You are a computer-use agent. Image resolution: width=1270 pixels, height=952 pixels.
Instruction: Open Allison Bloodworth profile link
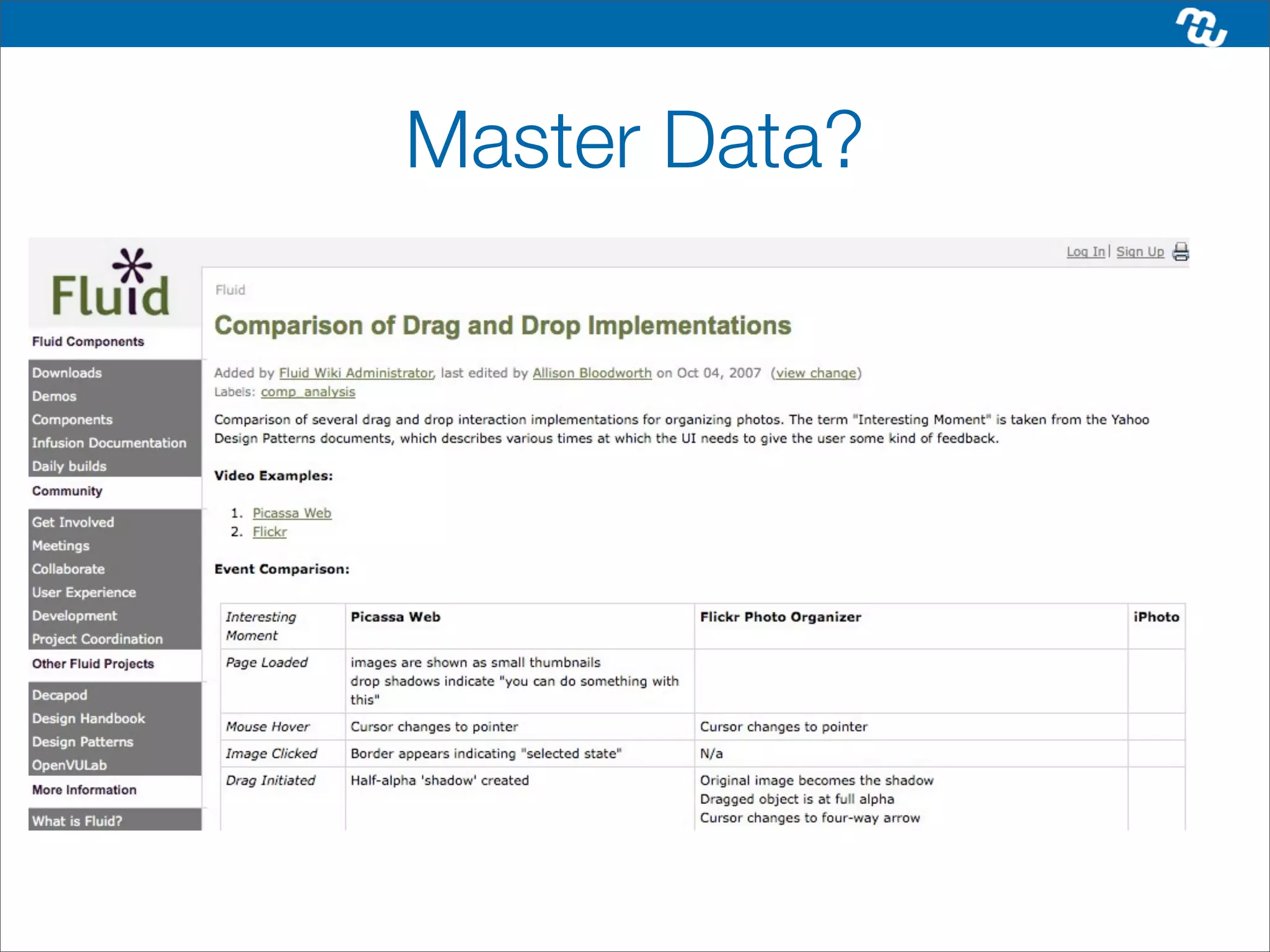click(x=592, y=373)
